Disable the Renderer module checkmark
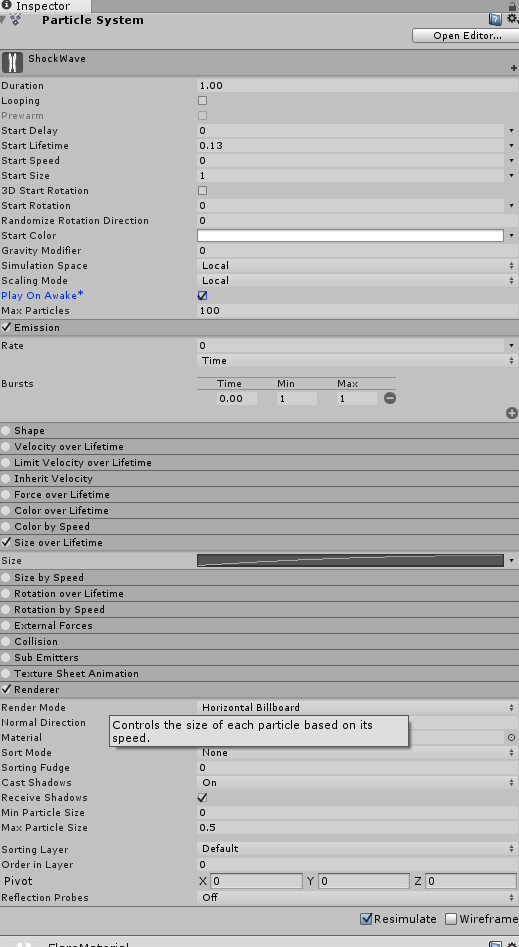 (x=6, y=689)
